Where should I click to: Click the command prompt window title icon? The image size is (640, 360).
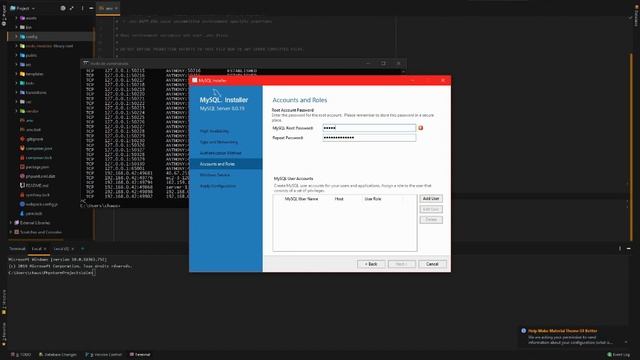pyautogui.click(x=86, y=63)
